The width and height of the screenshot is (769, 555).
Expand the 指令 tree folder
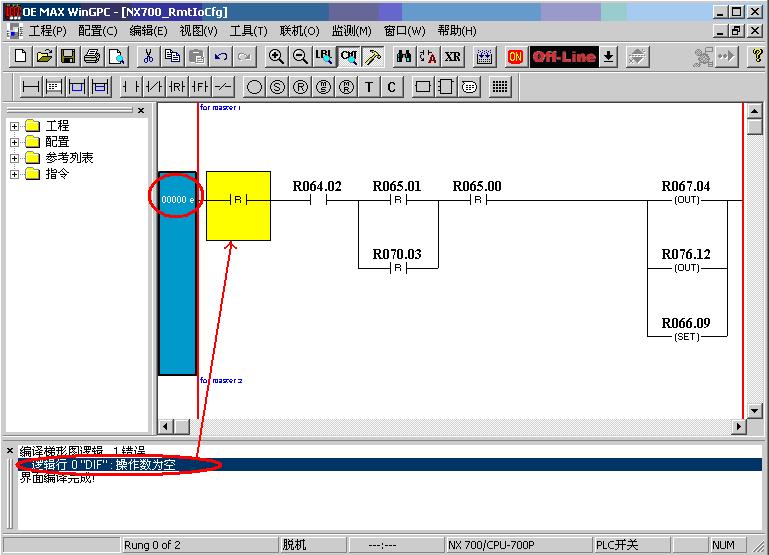click(x=14, y=174)
